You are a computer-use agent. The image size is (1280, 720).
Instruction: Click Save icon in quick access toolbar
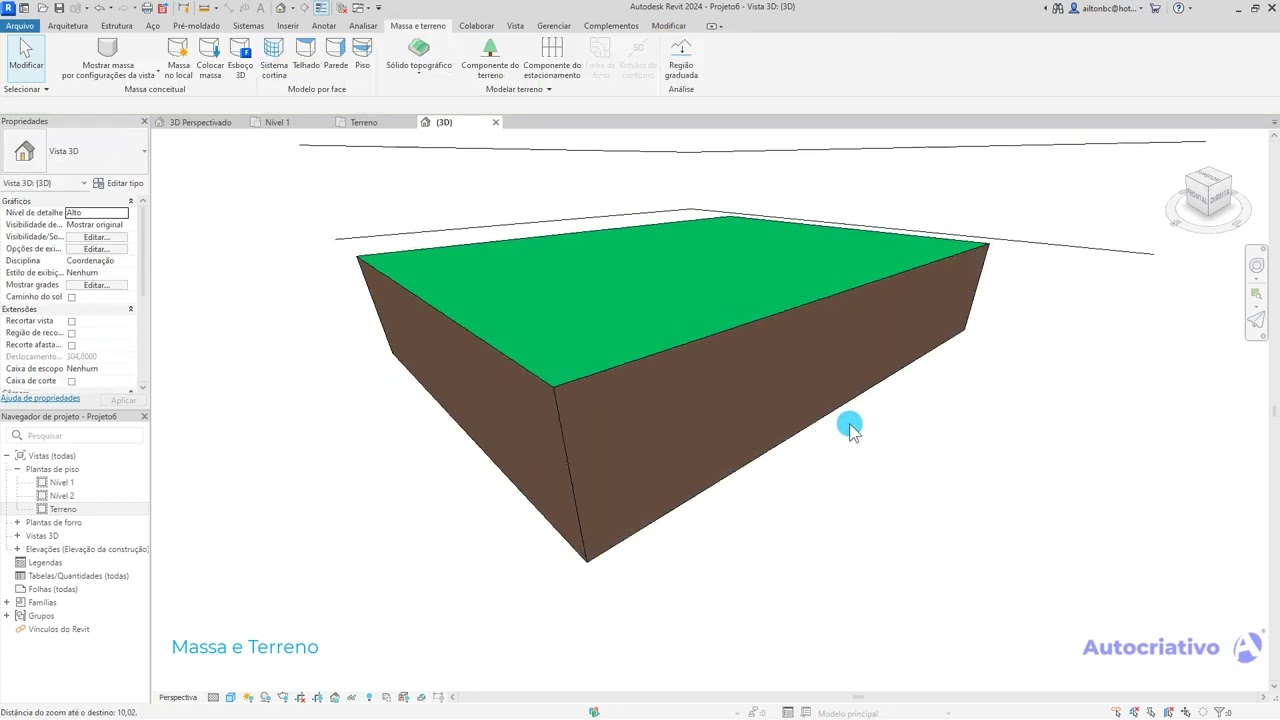pos(60,8)
